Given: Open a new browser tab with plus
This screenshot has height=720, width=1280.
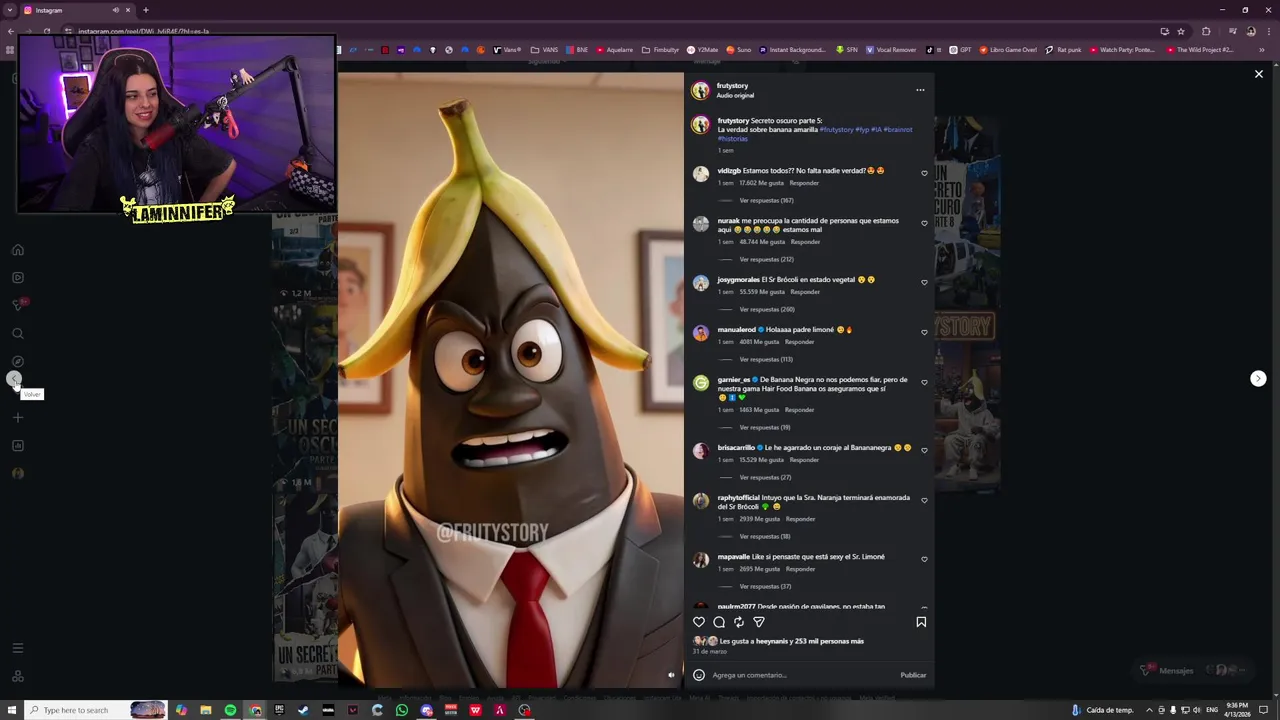Looking at the screenshot, I should [x=146, y=10].
